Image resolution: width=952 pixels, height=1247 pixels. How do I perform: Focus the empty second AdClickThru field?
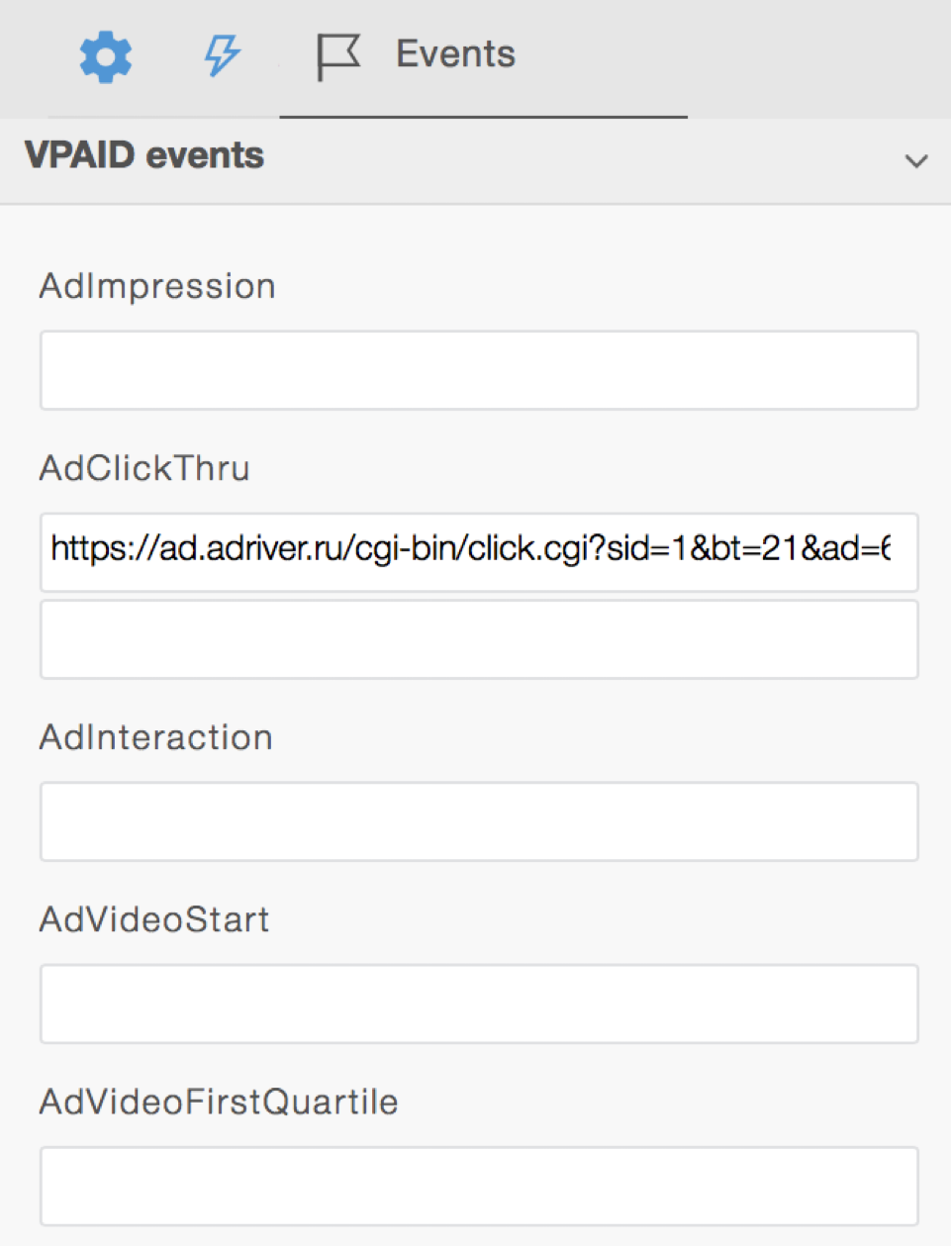(x=479, y=639)
